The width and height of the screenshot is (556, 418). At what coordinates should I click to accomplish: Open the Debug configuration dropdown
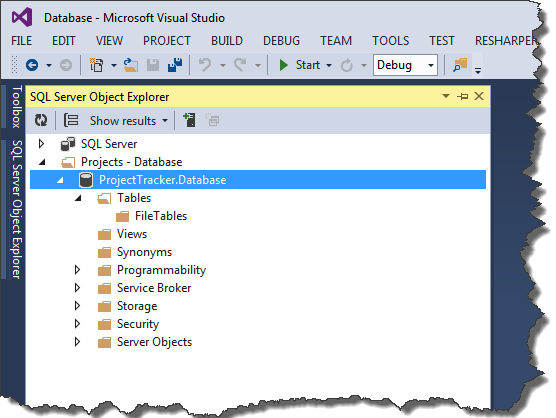(x=405, y=65)
